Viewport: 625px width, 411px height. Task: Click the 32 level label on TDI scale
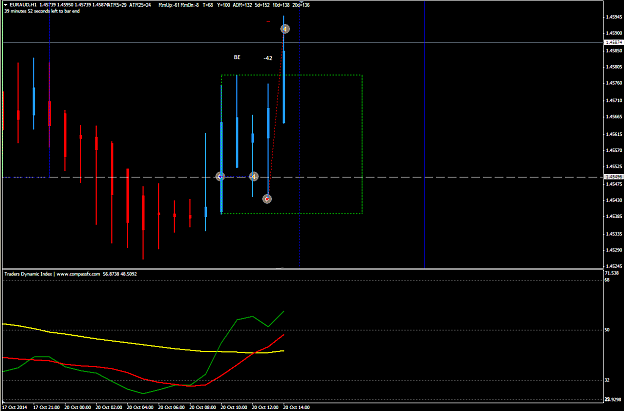[607, 381]
